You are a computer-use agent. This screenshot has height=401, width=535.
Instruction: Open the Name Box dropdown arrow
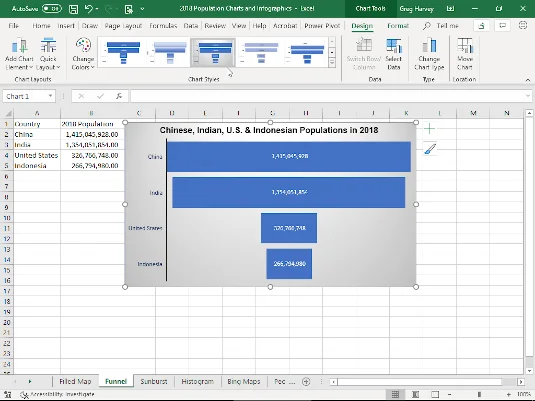pos(50,96)
